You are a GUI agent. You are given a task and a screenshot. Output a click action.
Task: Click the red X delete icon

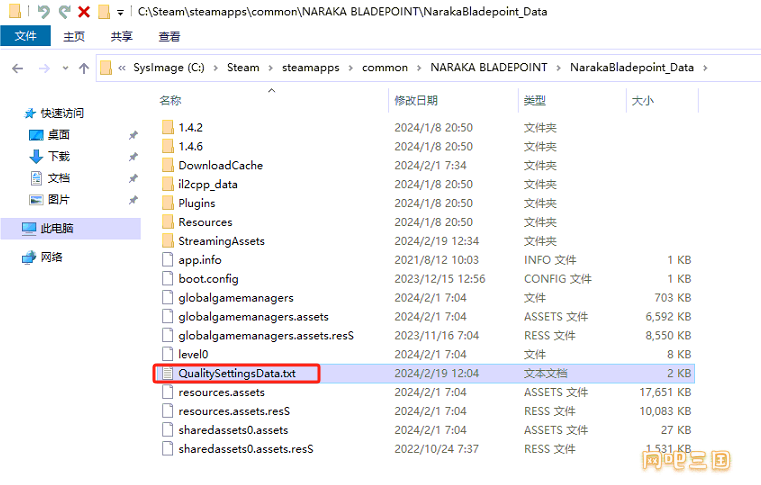(x=84, y=12)
